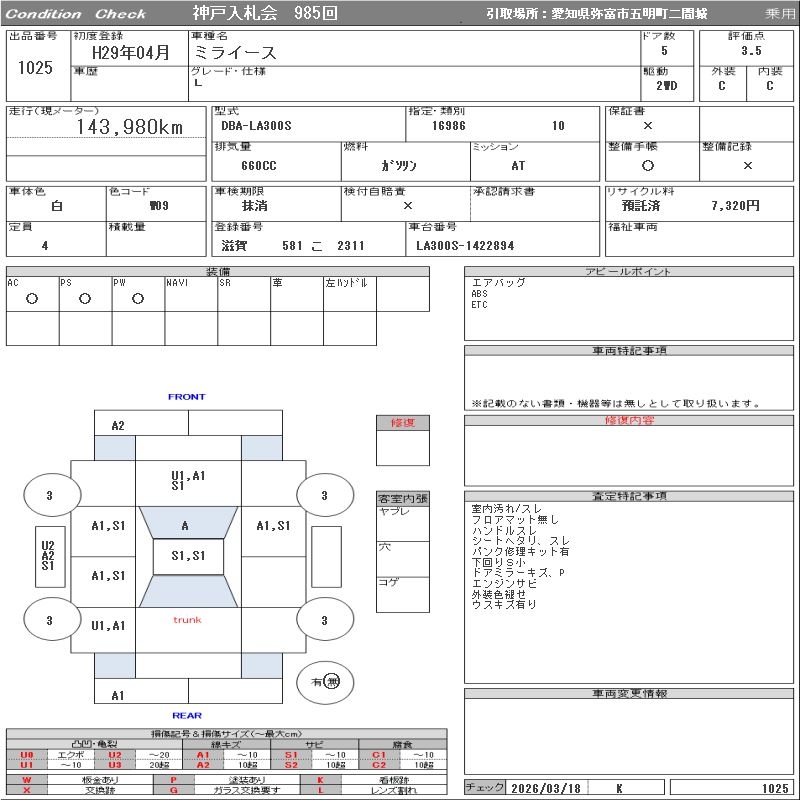Open the アピールポイント section header

click(x=629, y=272)
